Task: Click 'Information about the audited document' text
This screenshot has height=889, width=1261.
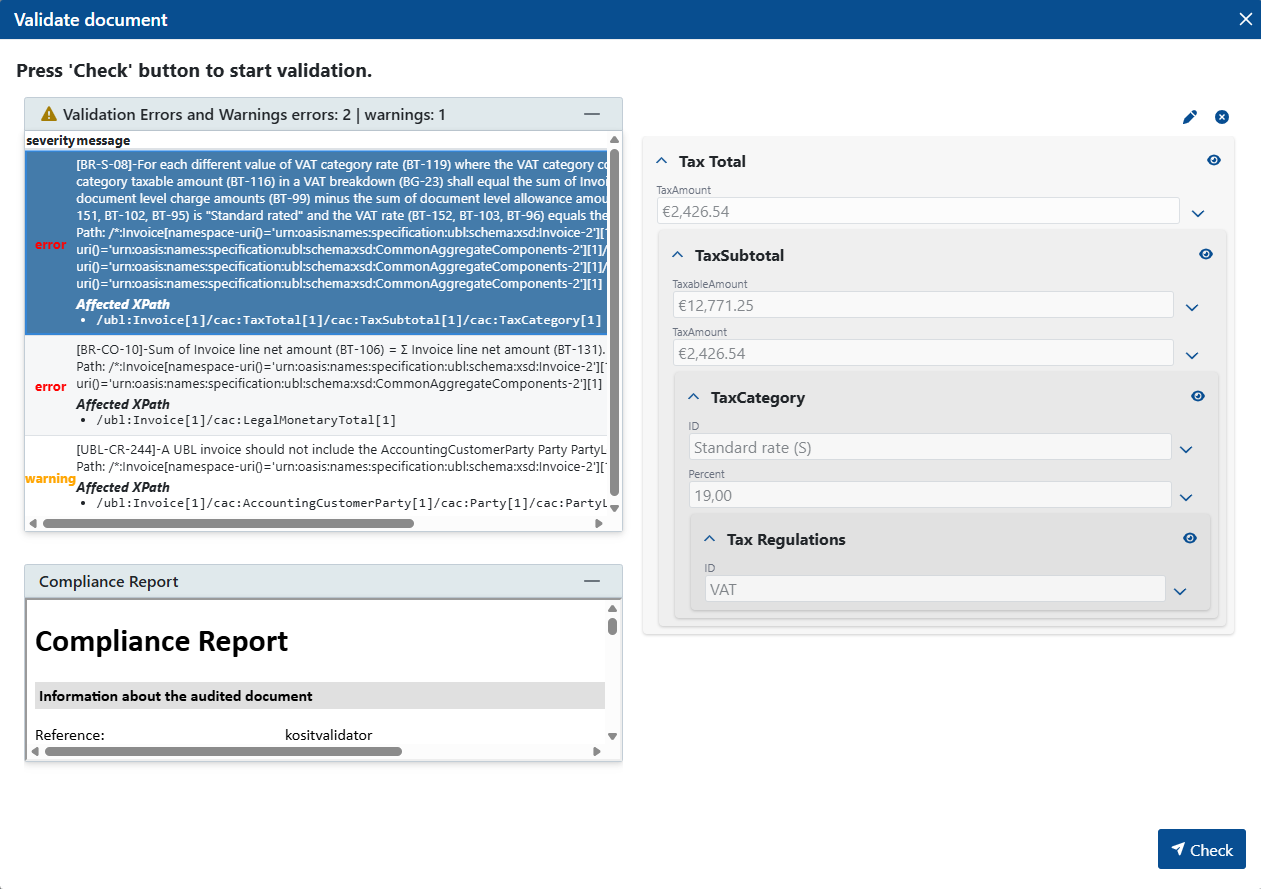Action: point(176,696)
